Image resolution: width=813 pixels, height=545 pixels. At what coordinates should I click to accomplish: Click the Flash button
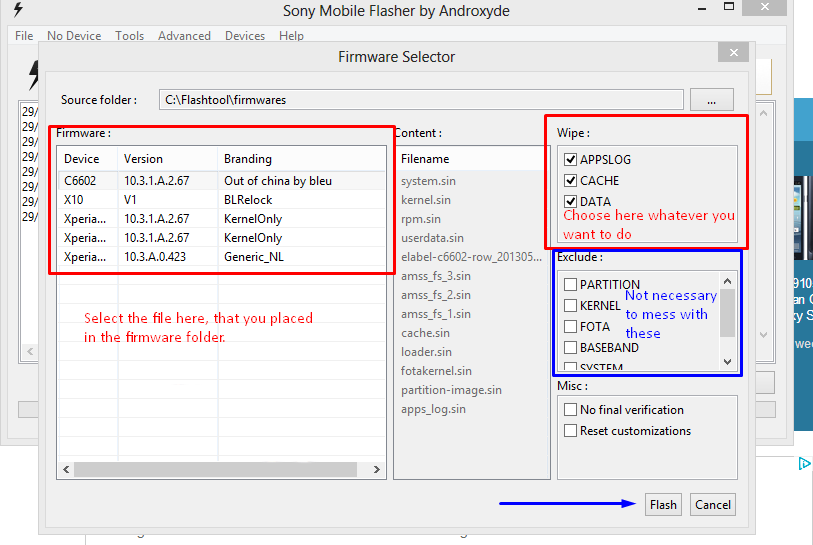(x=663, y=505)
